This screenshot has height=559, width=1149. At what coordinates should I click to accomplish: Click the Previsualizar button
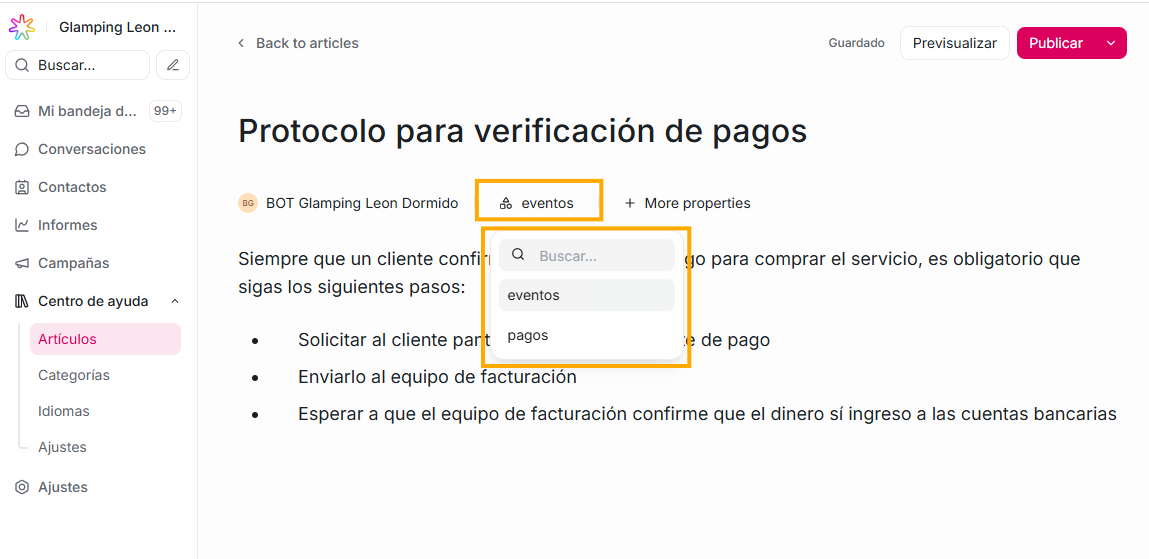954,43
